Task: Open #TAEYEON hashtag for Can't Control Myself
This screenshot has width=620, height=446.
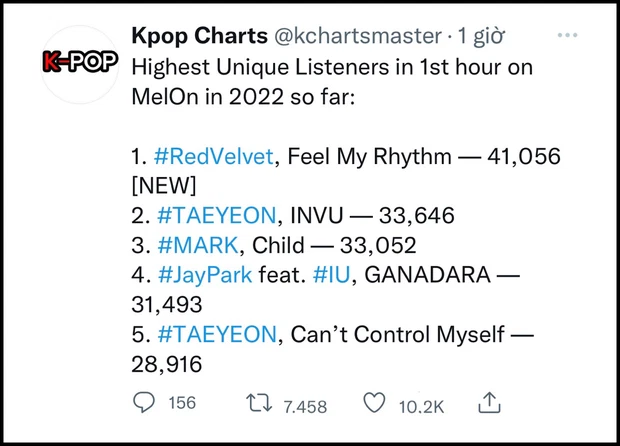Action: pyautogui.click(x=217, y=334)
